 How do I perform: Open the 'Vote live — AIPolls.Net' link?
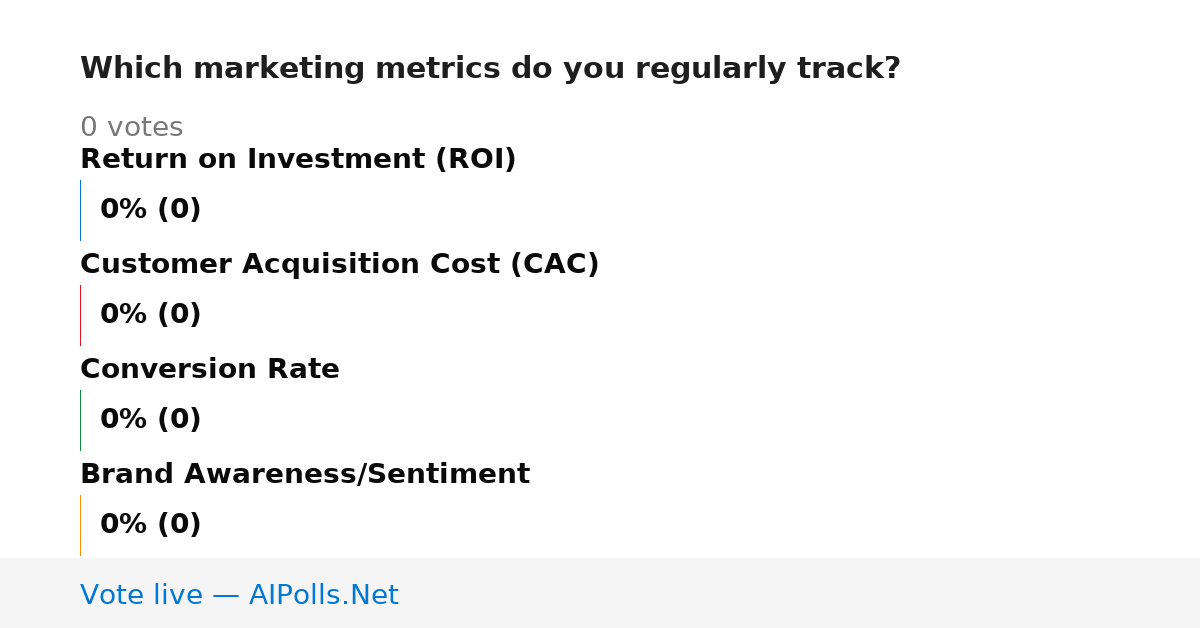[x=239, y=596]
